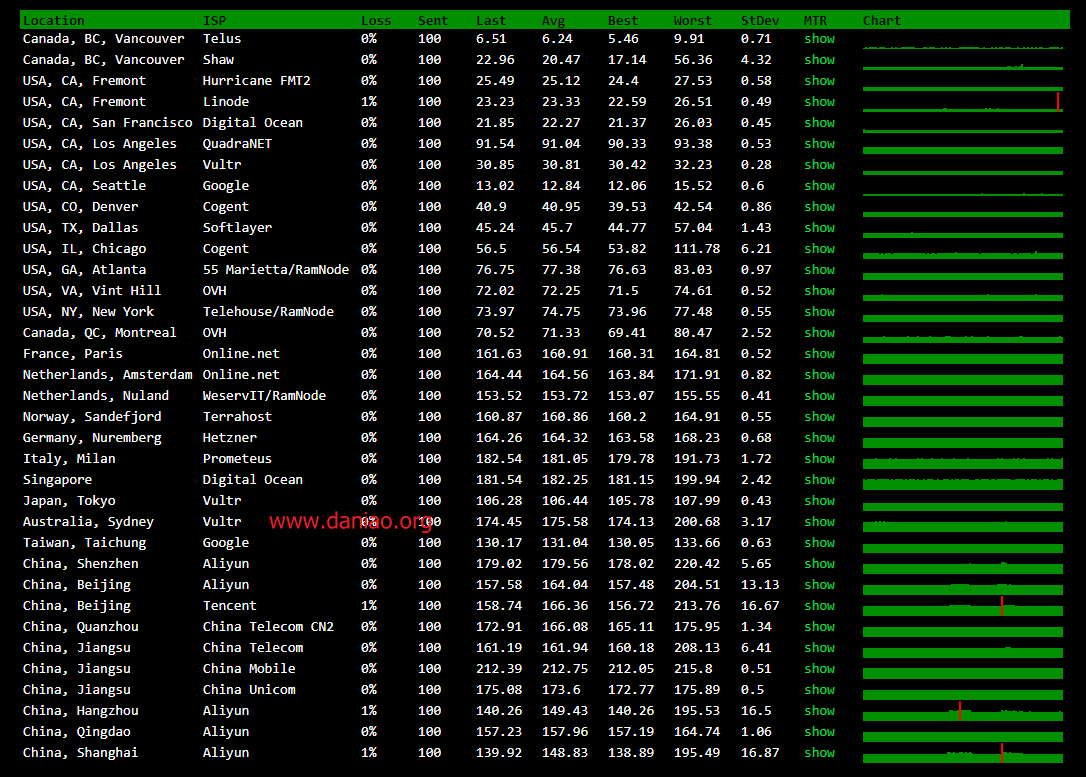Open show for Milan Prometeus row
The image size is (1086, 777).
pyautogui.click(x=819, y=458)
